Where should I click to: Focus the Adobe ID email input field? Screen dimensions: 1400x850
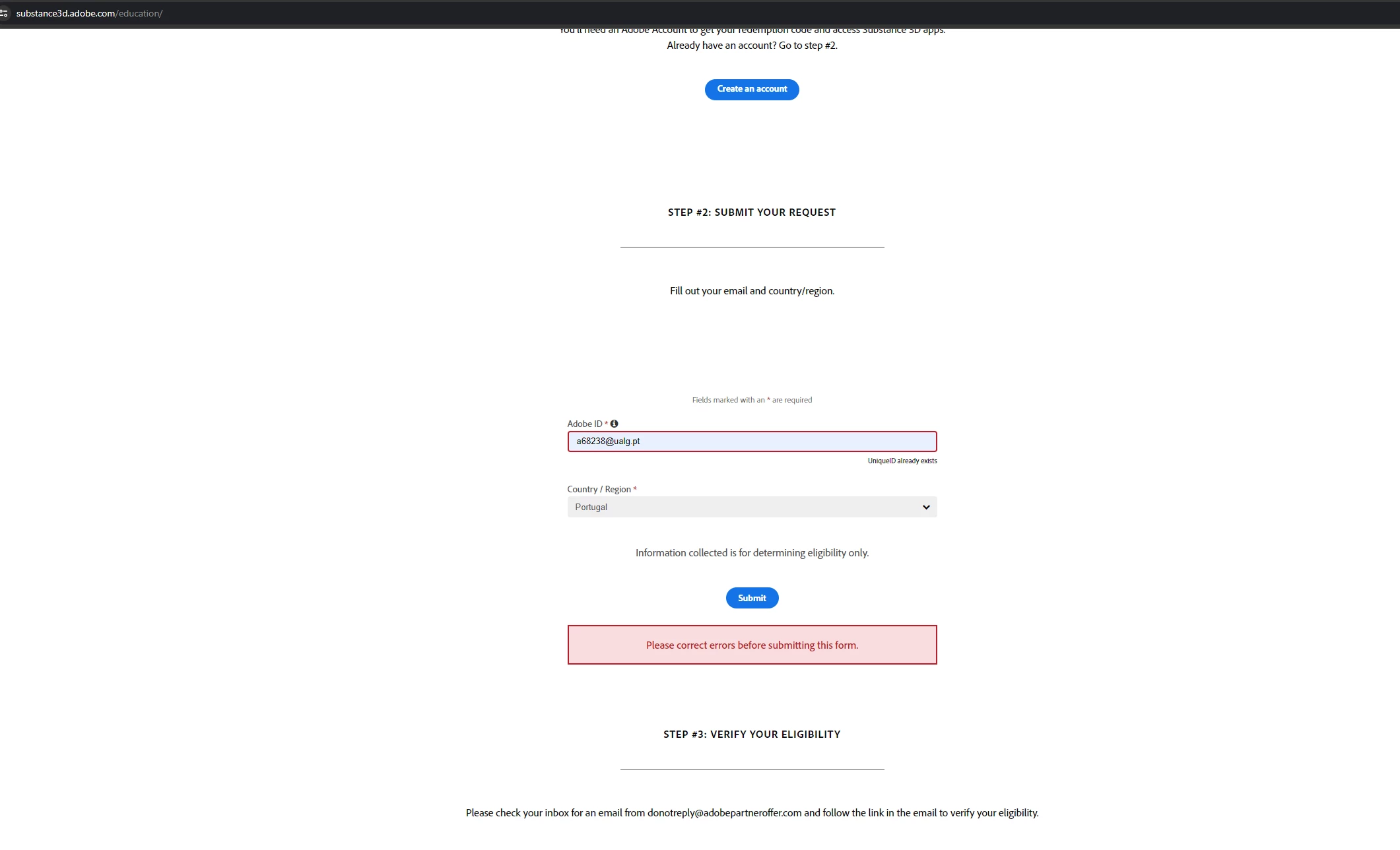coord(751,441)
